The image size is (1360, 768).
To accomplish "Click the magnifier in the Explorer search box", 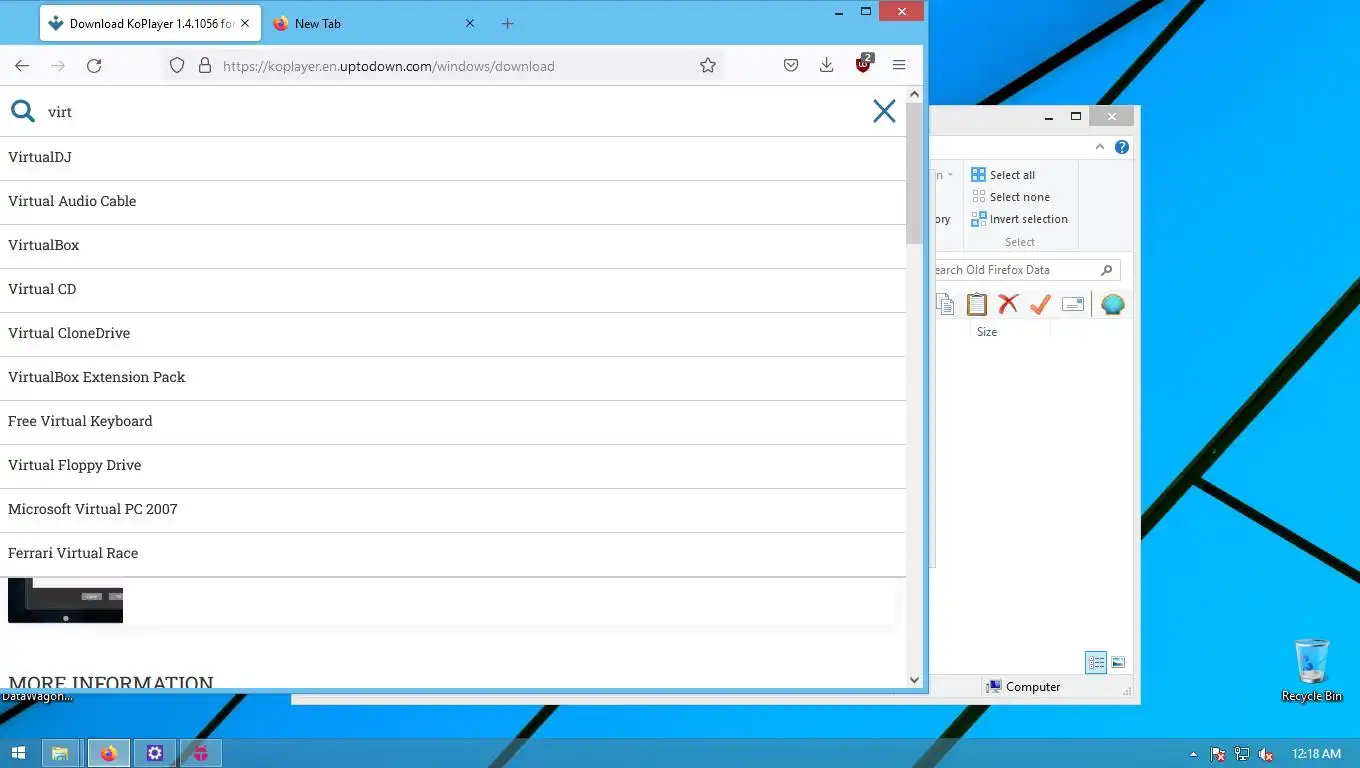I will [x=1106, y=270].
